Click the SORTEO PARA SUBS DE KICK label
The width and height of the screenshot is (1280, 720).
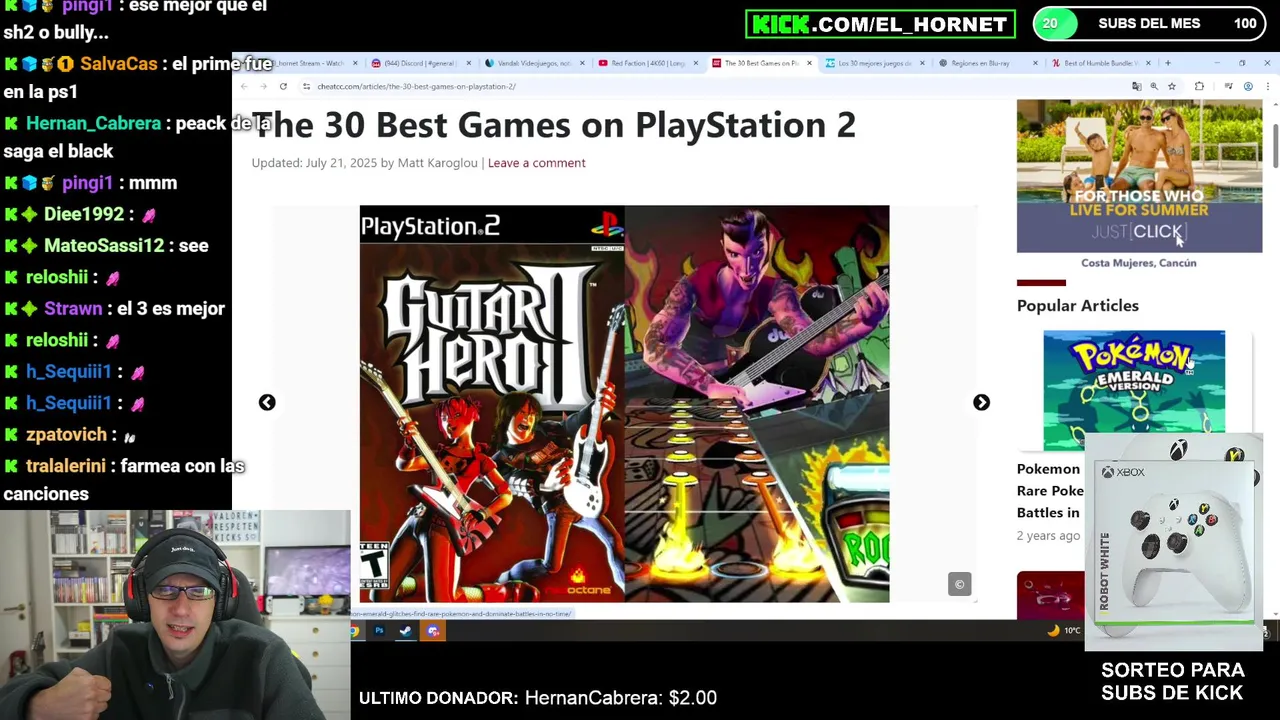click(x=1172, y=681)
